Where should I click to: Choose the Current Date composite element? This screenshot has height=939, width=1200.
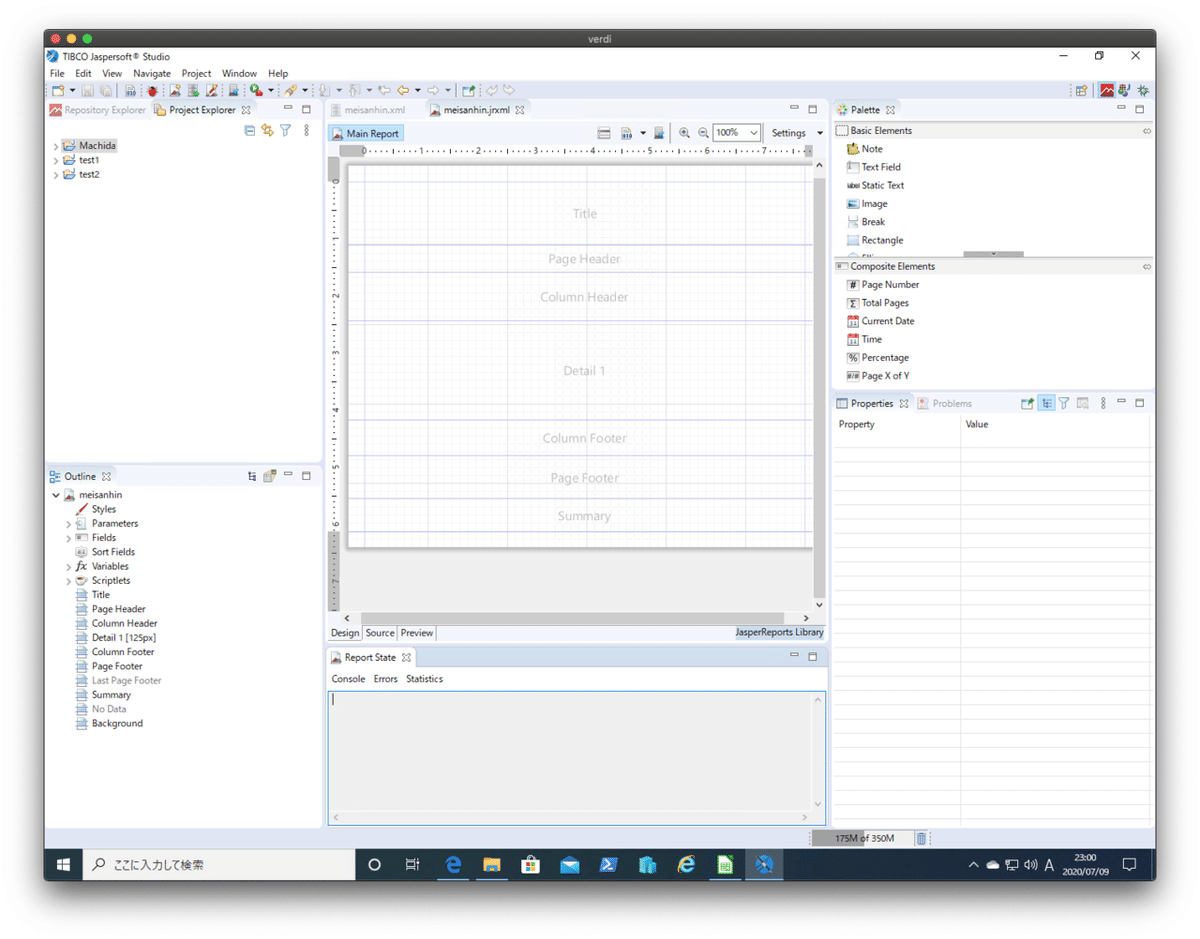tap(887, 320)
